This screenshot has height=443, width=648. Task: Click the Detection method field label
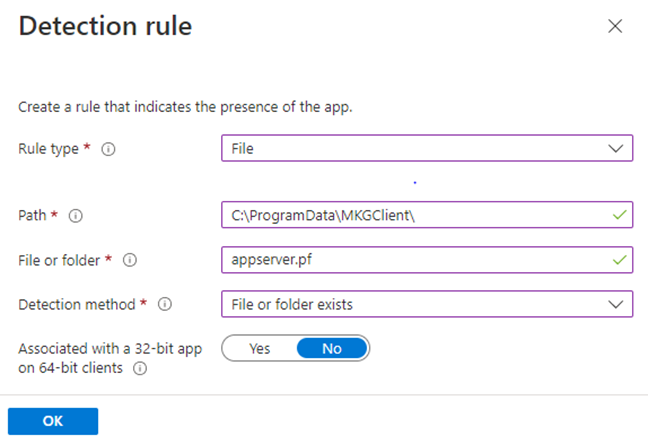79,304
